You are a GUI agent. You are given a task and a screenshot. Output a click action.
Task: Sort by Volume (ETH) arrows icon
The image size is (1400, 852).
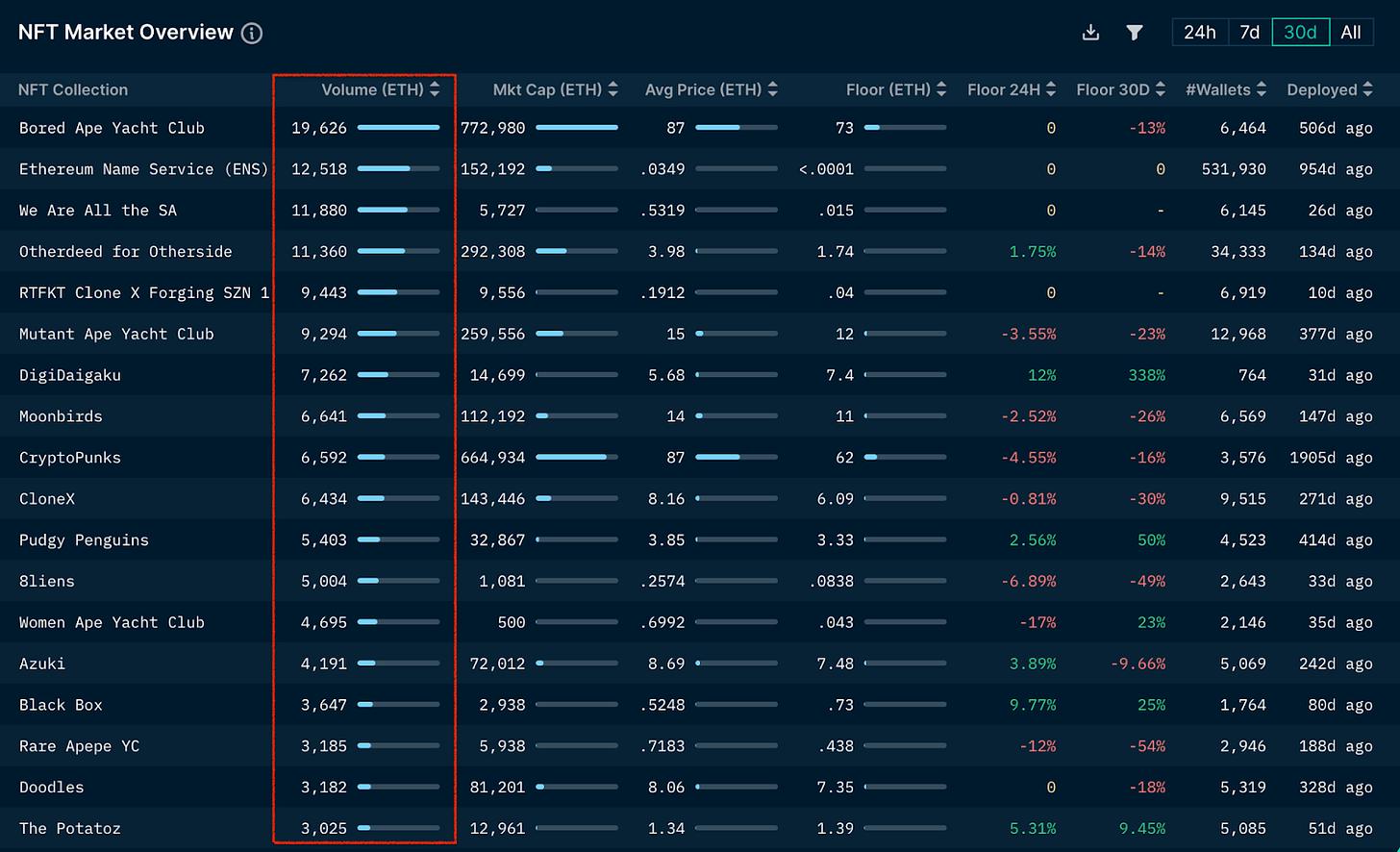pos(435,89)
